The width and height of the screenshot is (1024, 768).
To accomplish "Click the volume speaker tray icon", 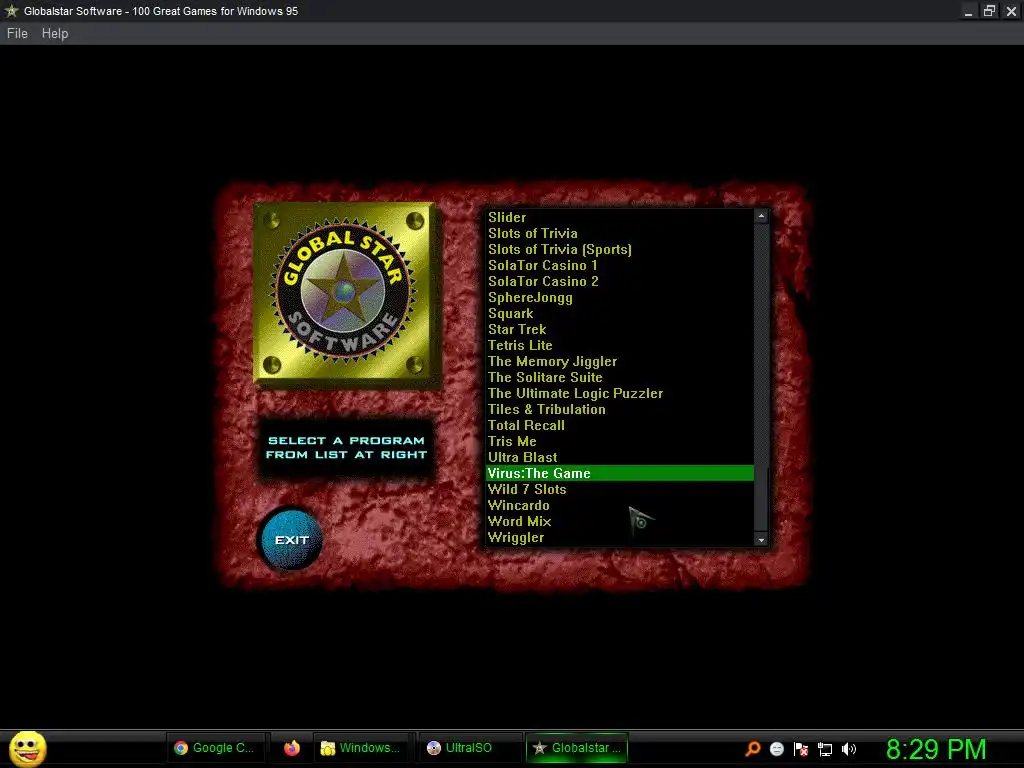I will point(848,749).
